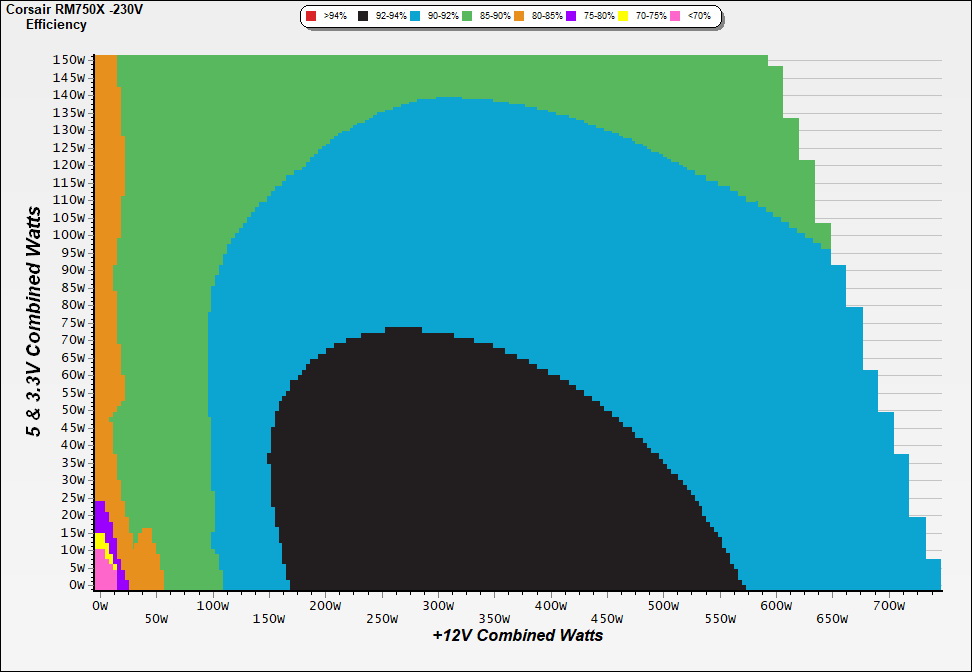The width and height of the screenshot is (972, 672).
Task: Click the +12V Combined Watts axis title
Action: pyautogui.click(x=517, y=635)
